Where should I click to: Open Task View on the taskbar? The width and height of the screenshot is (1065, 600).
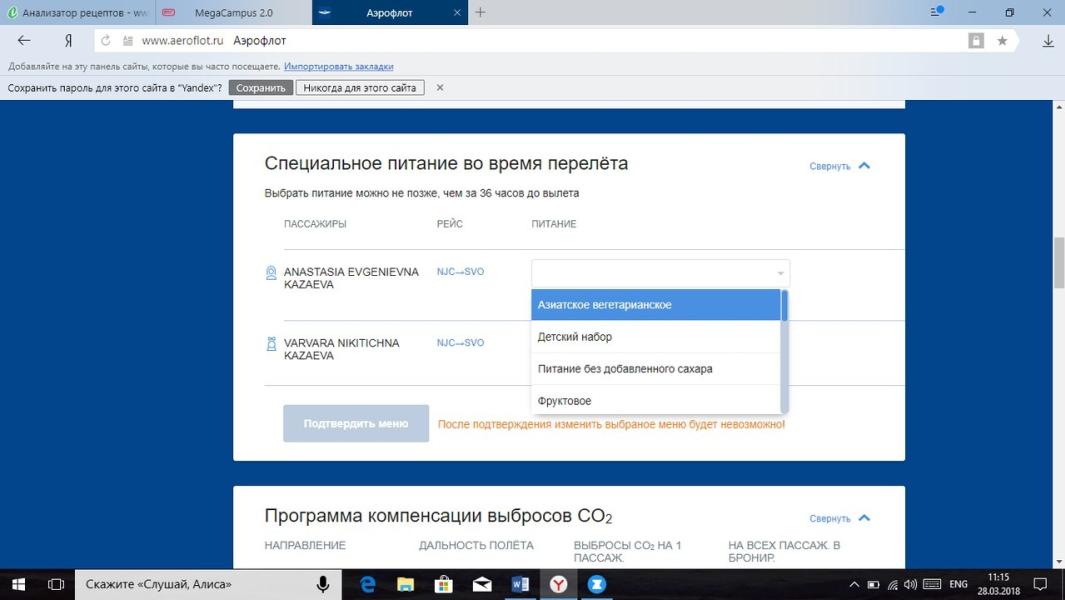(56, 584)
